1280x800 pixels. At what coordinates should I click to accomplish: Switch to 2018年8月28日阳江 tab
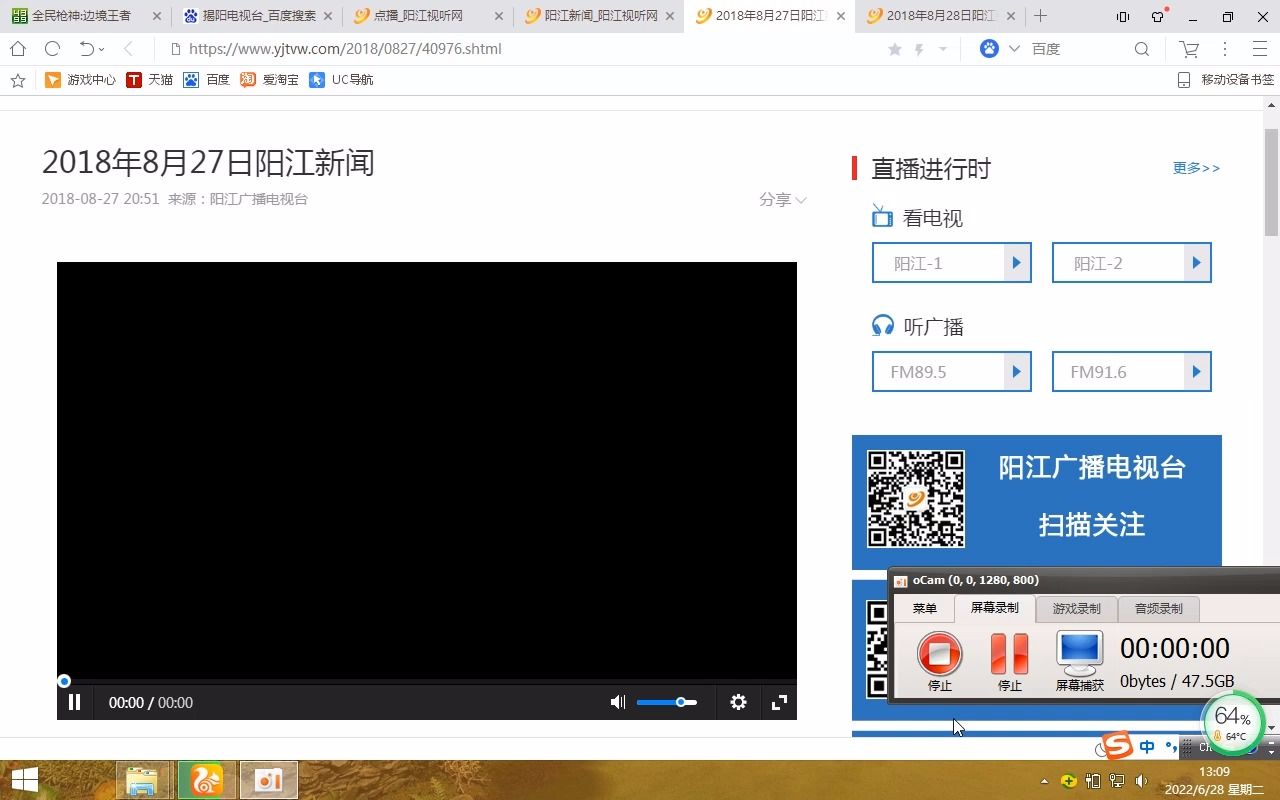(941, 16)
